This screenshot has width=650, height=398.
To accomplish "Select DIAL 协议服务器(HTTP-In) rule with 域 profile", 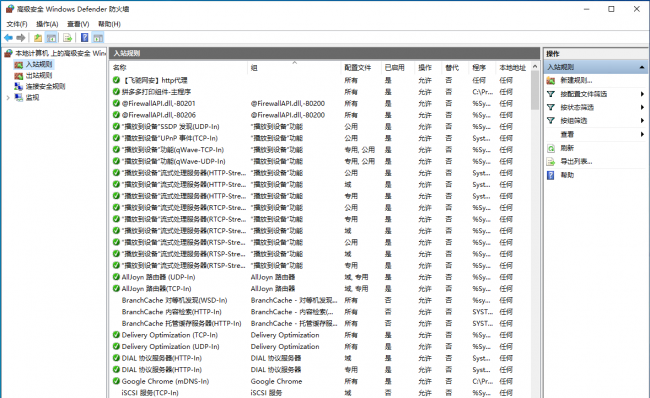I will pyautogui.click(x=162, y=358).
